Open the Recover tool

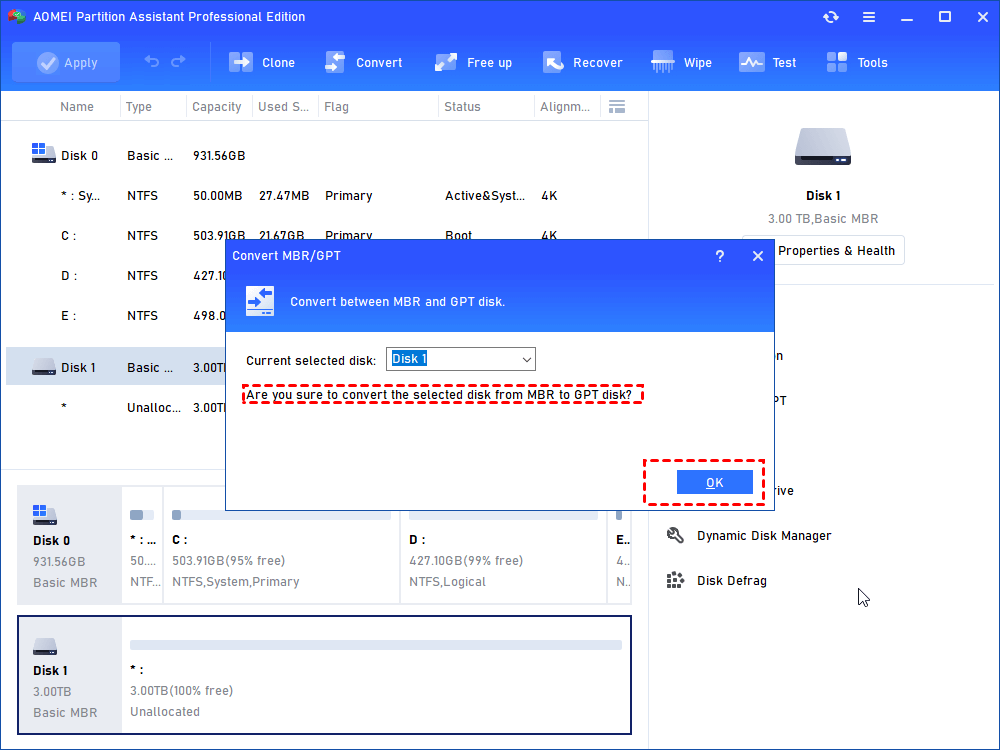point(582,62)
